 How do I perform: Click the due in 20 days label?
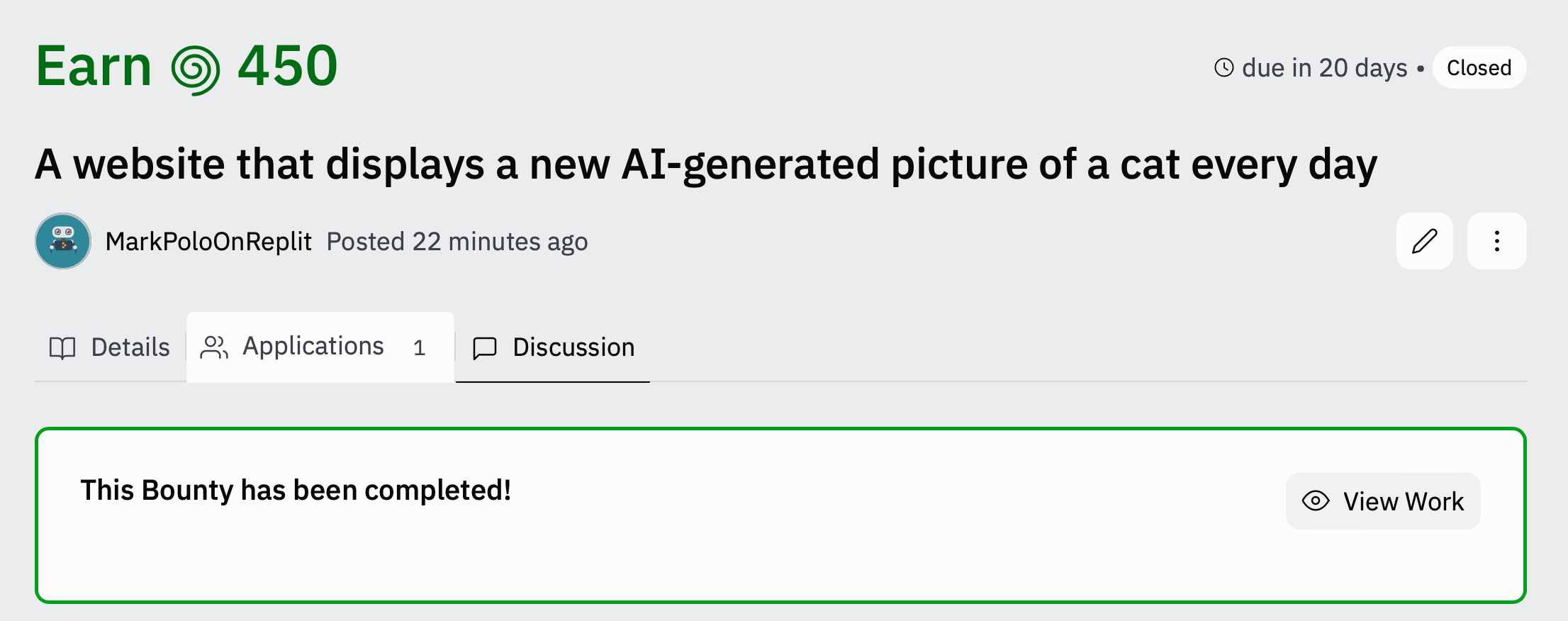[x=1325, y=67]
